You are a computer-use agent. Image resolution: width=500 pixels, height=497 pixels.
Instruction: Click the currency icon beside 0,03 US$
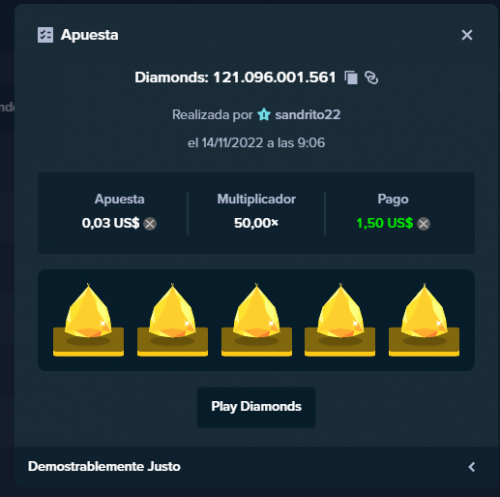[150, 224]
